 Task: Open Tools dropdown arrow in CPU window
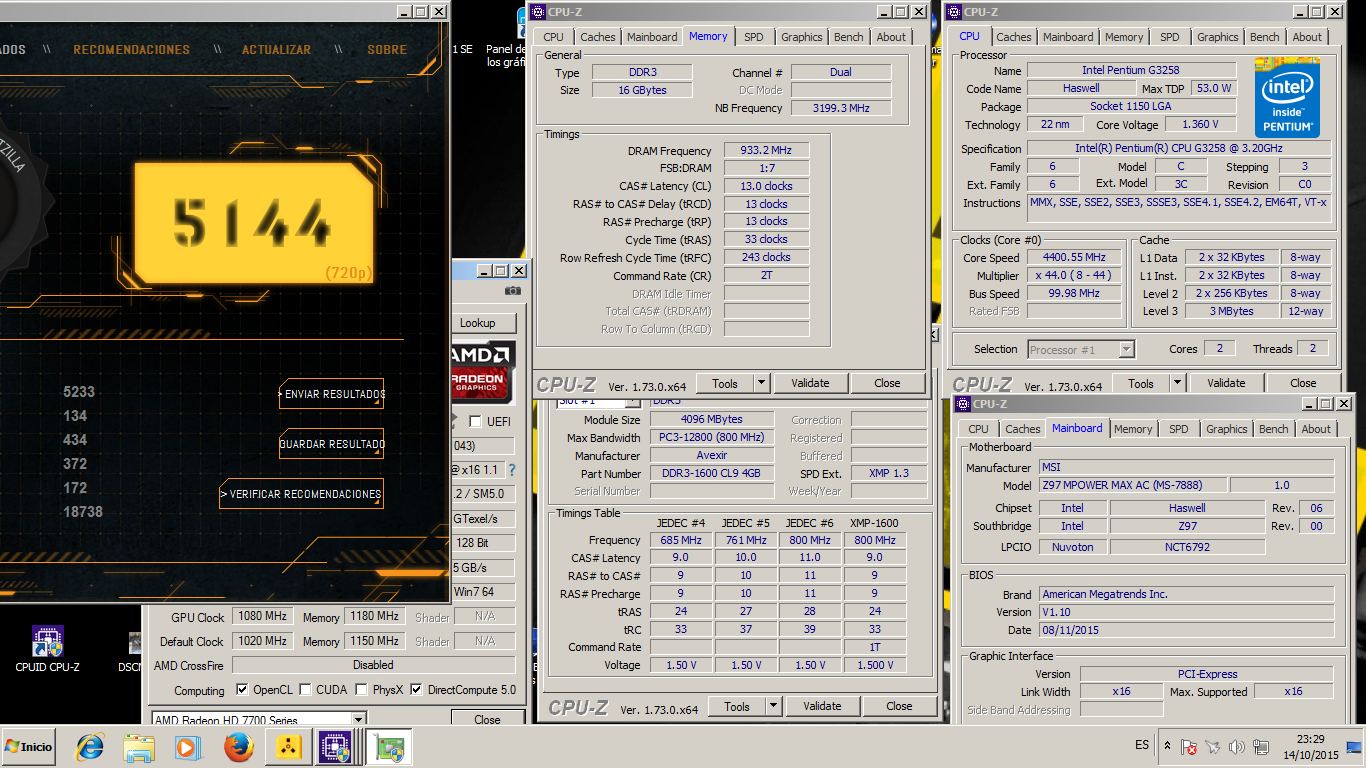tap(1177, 383)
